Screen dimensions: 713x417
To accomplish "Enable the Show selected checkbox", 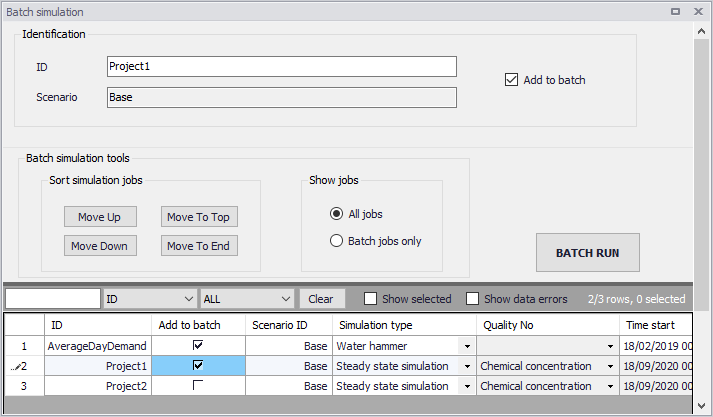I will [x=370, y=299].
